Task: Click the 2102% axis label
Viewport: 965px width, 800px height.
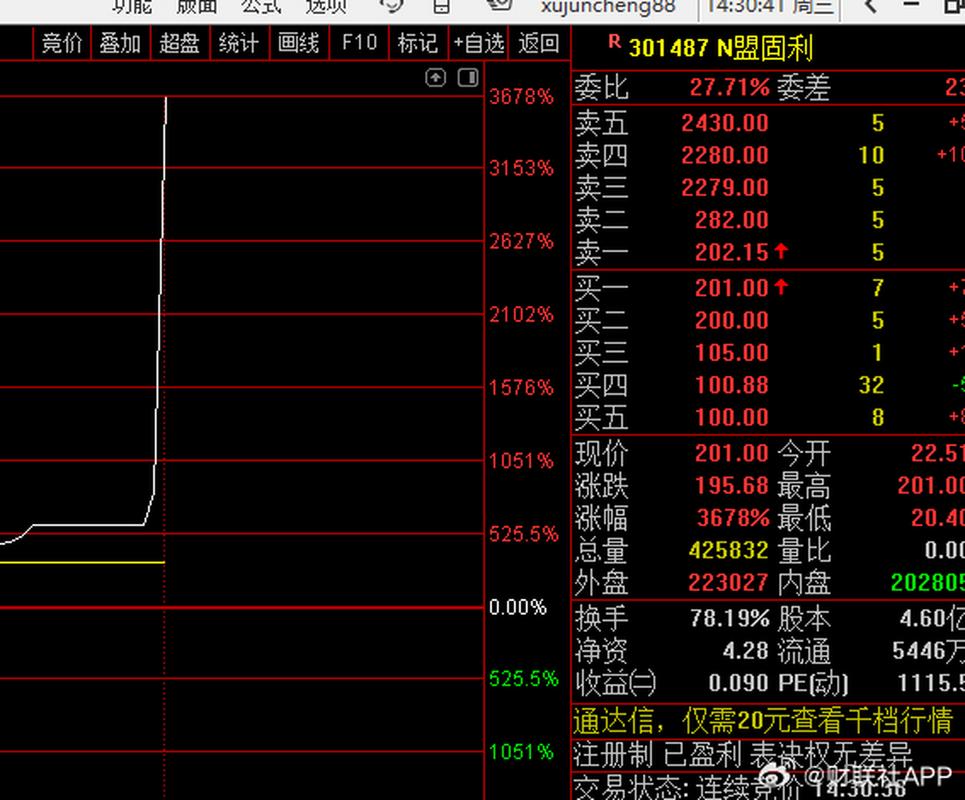Action: [x=521, y=315]
